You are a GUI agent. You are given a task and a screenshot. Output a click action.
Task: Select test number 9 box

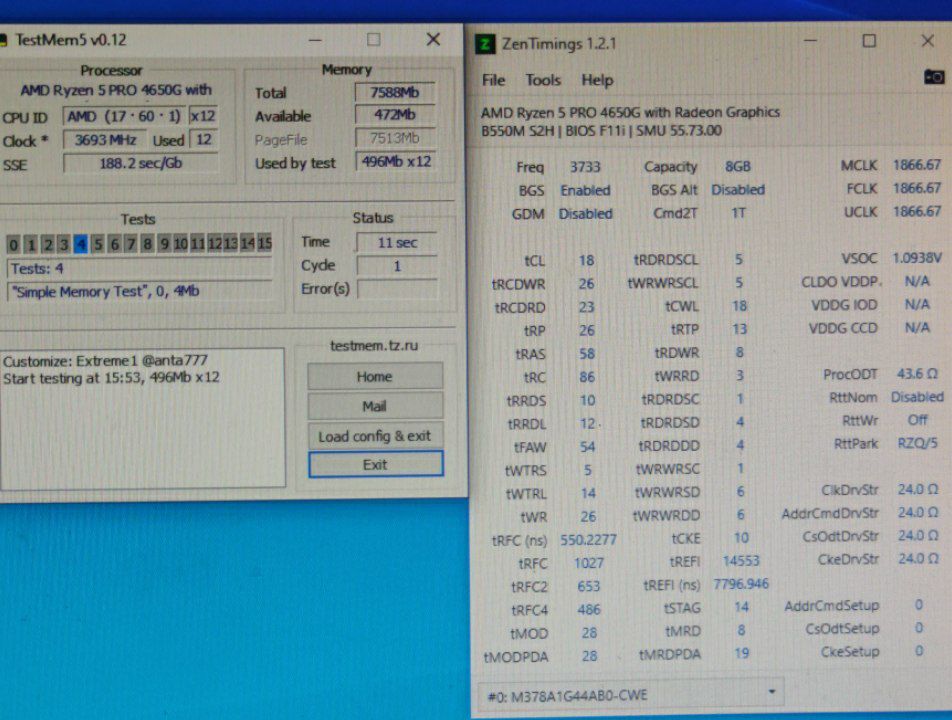164,244
